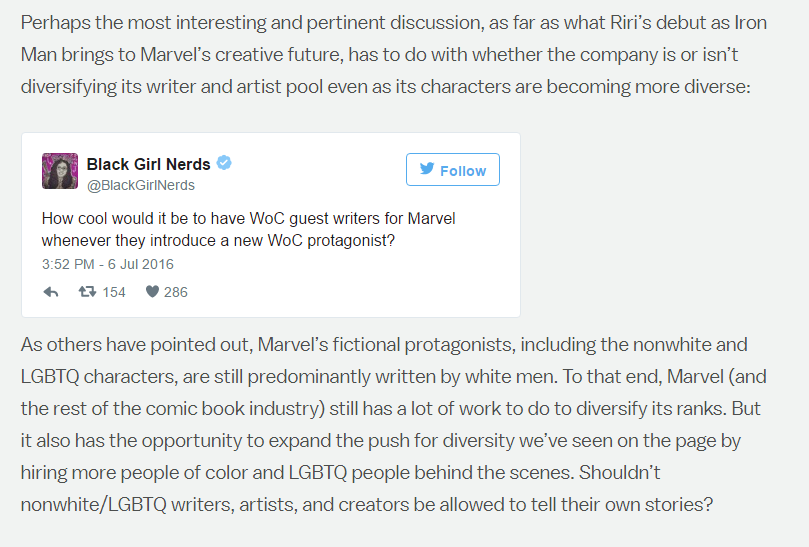Click the paragraph beginning "Perhaps the most interesting"
The height and width of the screenshot is (547, 809).
(394, 55)
